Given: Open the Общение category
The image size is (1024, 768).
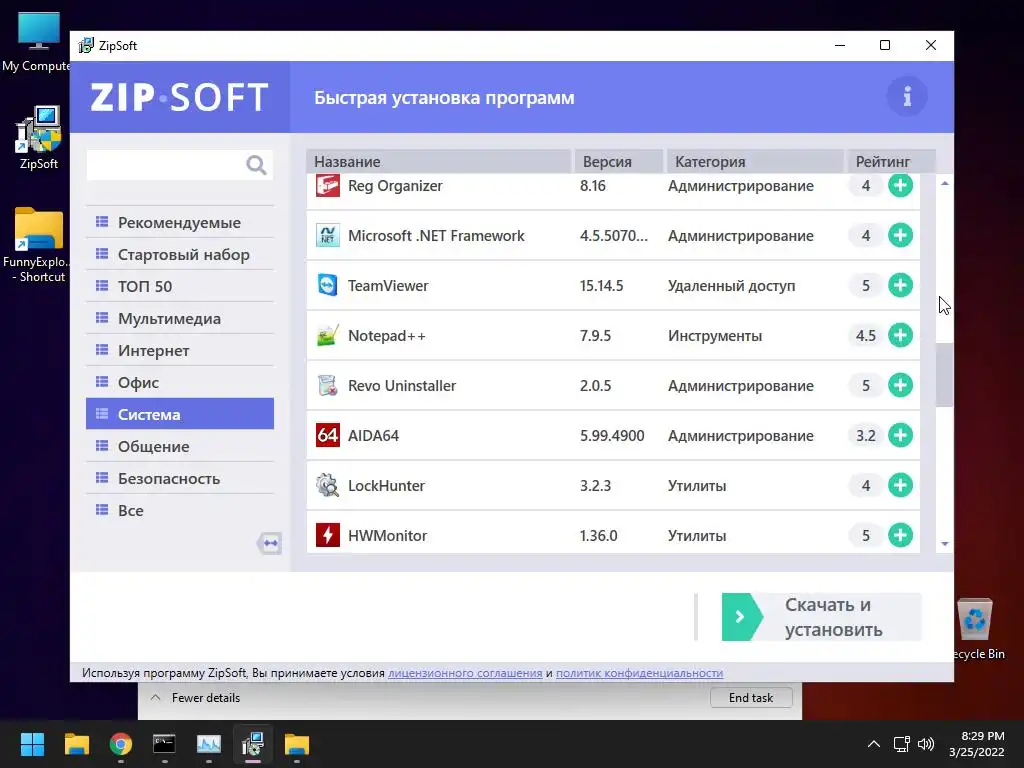Looking at the screenshot, I should point(180,447).
